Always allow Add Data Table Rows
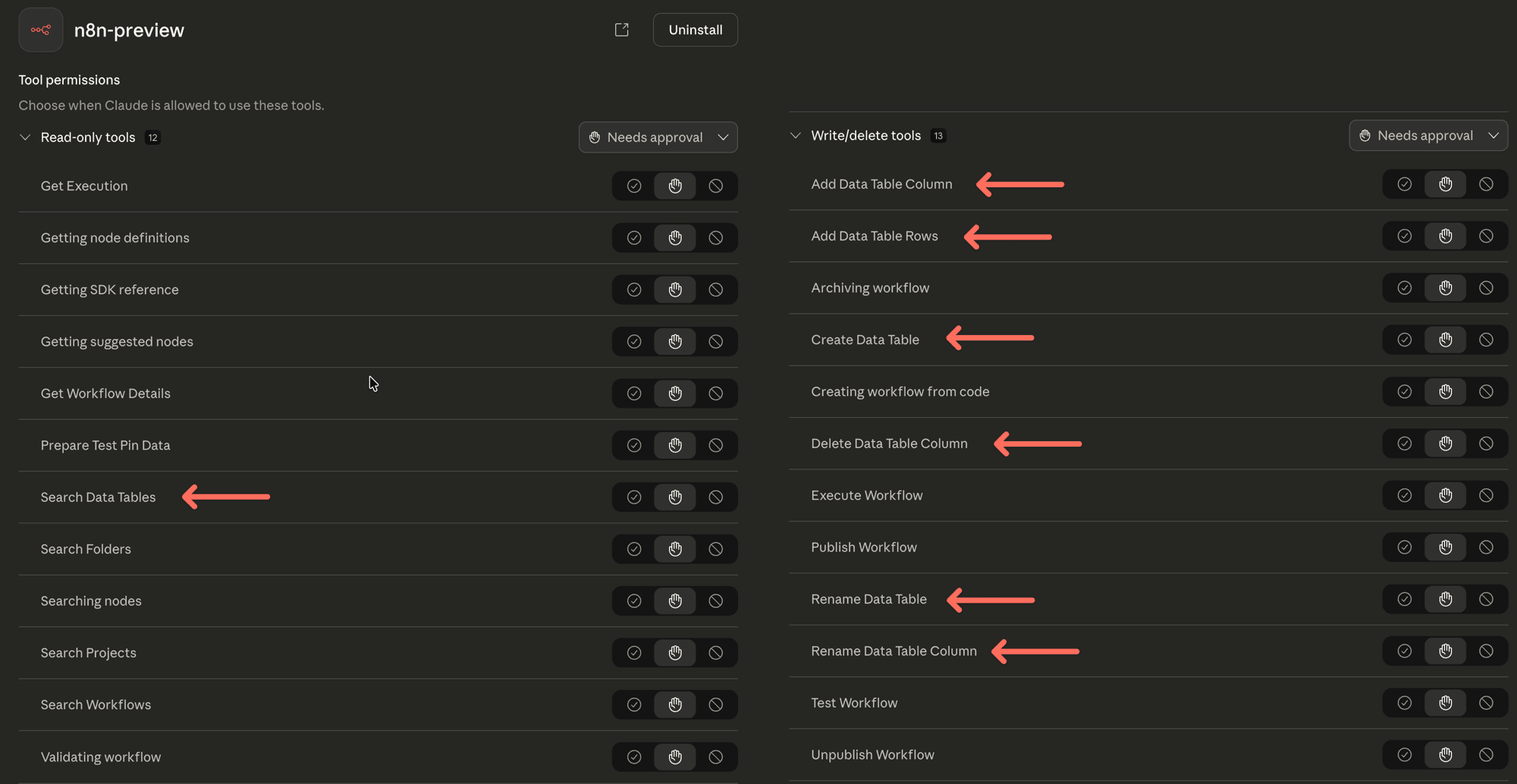The width and height of the screenshot is (1517, 784). [1405, 237]
